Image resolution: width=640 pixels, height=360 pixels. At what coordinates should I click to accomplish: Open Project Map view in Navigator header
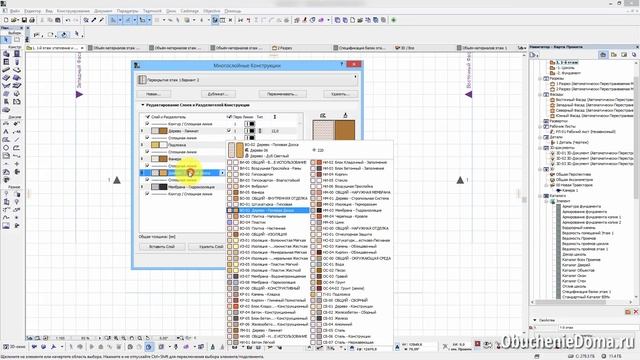[603, 54]
